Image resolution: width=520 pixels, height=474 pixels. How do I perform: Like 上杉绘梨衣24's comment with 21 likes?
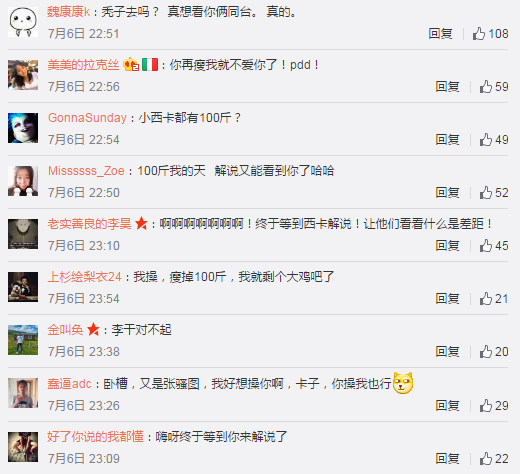pos(494,299)
